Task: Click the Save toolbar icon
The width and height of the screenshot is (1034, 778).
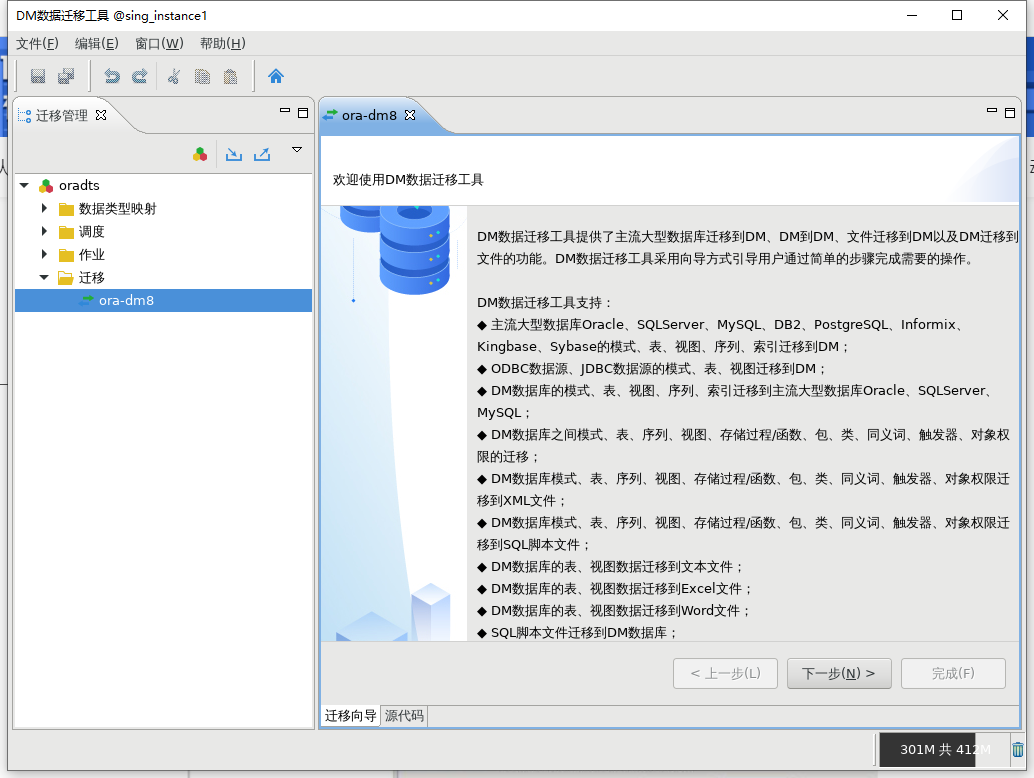Action: [38, 76]
